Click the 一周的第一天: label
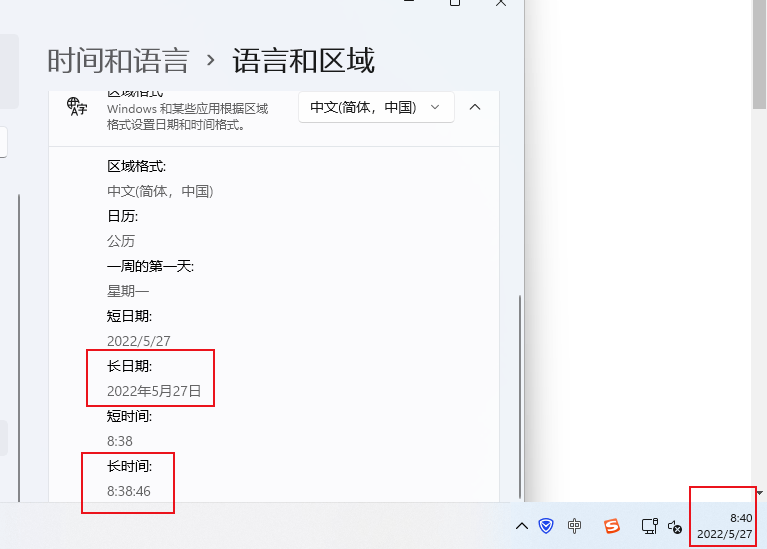This screenshot has width=767, height=549. 150,266
